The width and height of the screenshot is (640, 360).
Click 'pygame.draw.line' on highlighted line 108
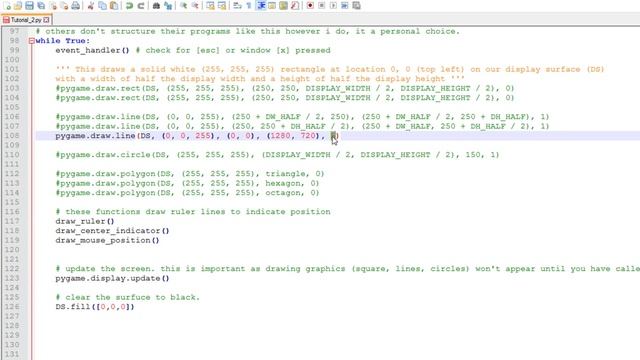95,136
